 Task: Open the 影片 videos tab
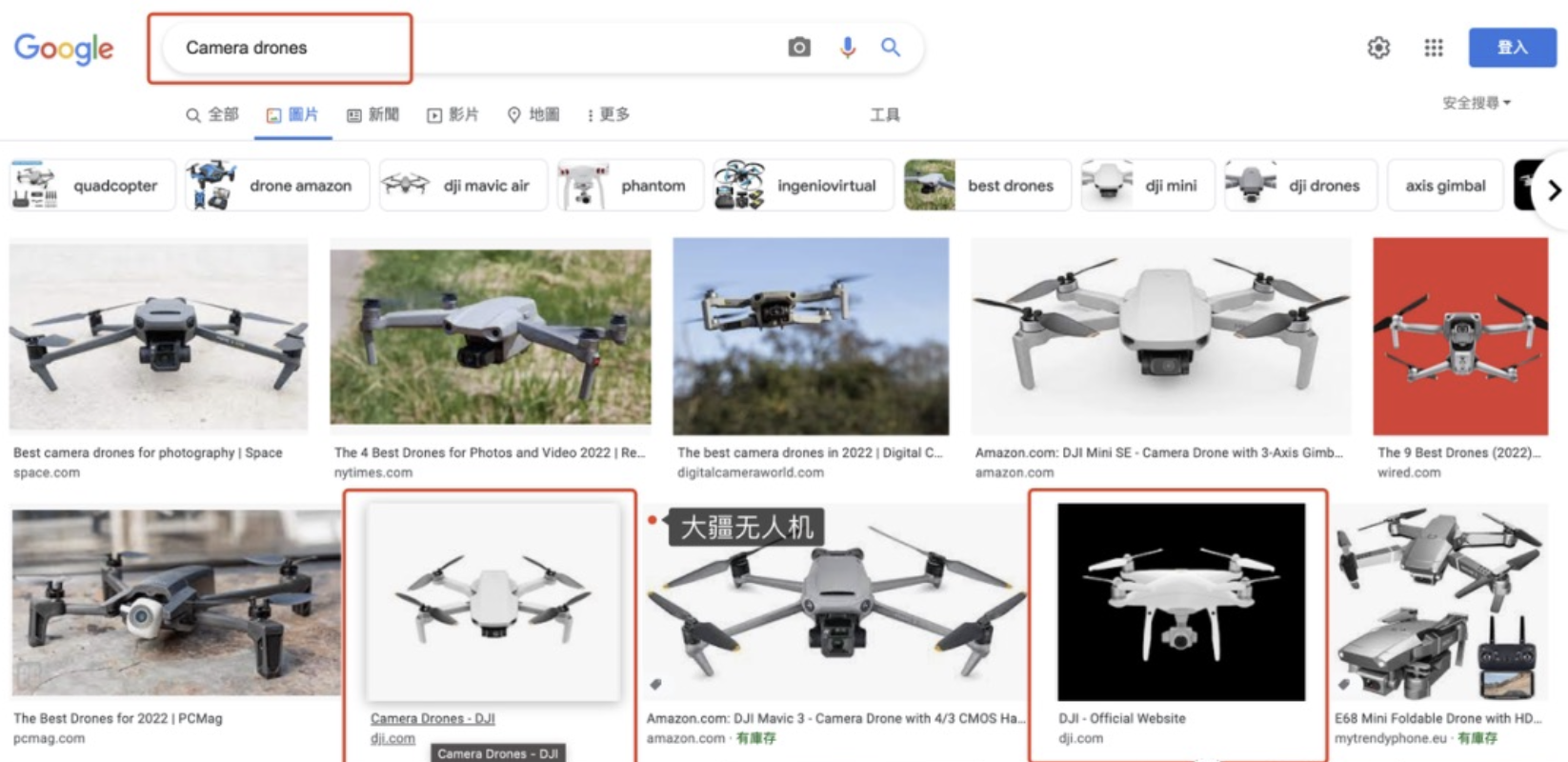point(452,114)
